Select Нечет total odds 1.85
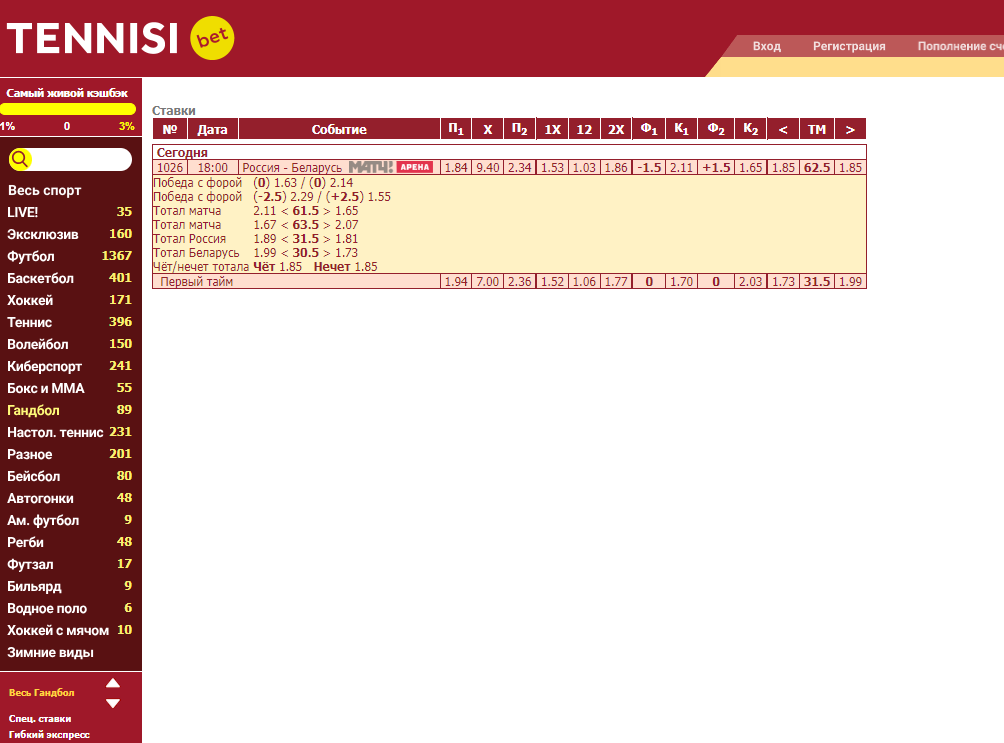The height and width of the screenshot is (743, 1004). tap(366, 267)
